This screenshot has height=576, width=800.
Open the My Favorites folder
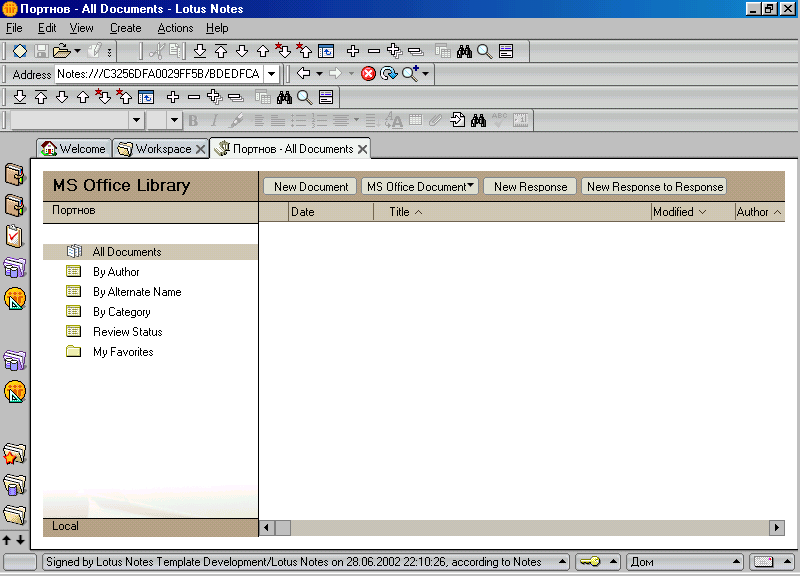click(x=123, y=352)
